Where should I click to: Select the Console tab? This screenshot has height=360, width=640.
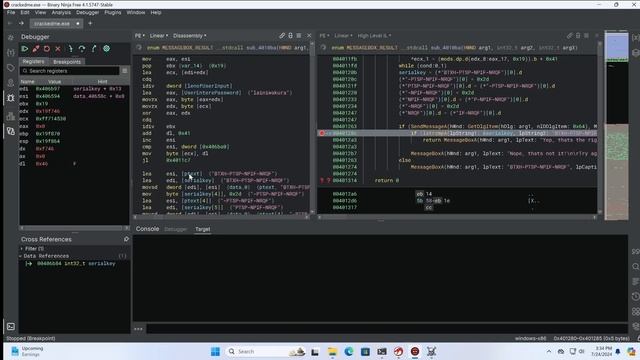(147, 229)
